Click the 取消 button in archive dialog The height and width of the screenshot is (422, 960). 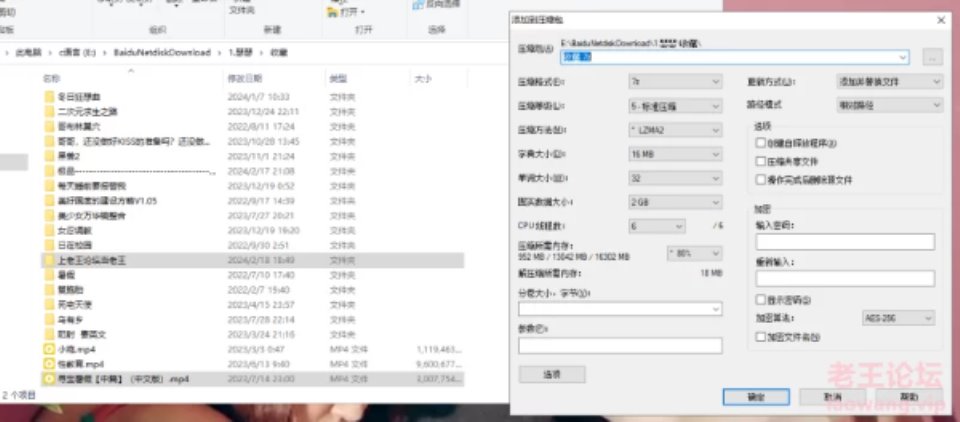[x=833, y=397]
